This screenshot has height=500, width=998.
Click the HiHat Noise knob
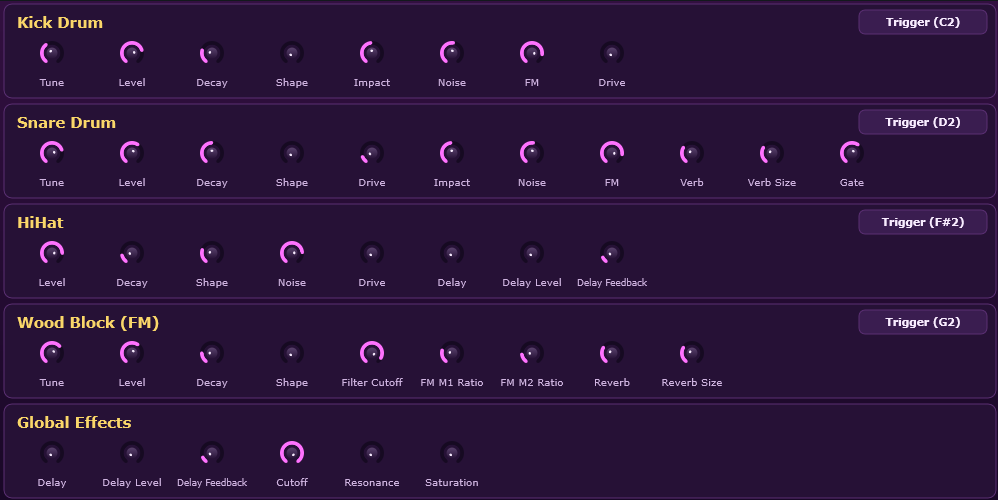click(x=292, y=253)
